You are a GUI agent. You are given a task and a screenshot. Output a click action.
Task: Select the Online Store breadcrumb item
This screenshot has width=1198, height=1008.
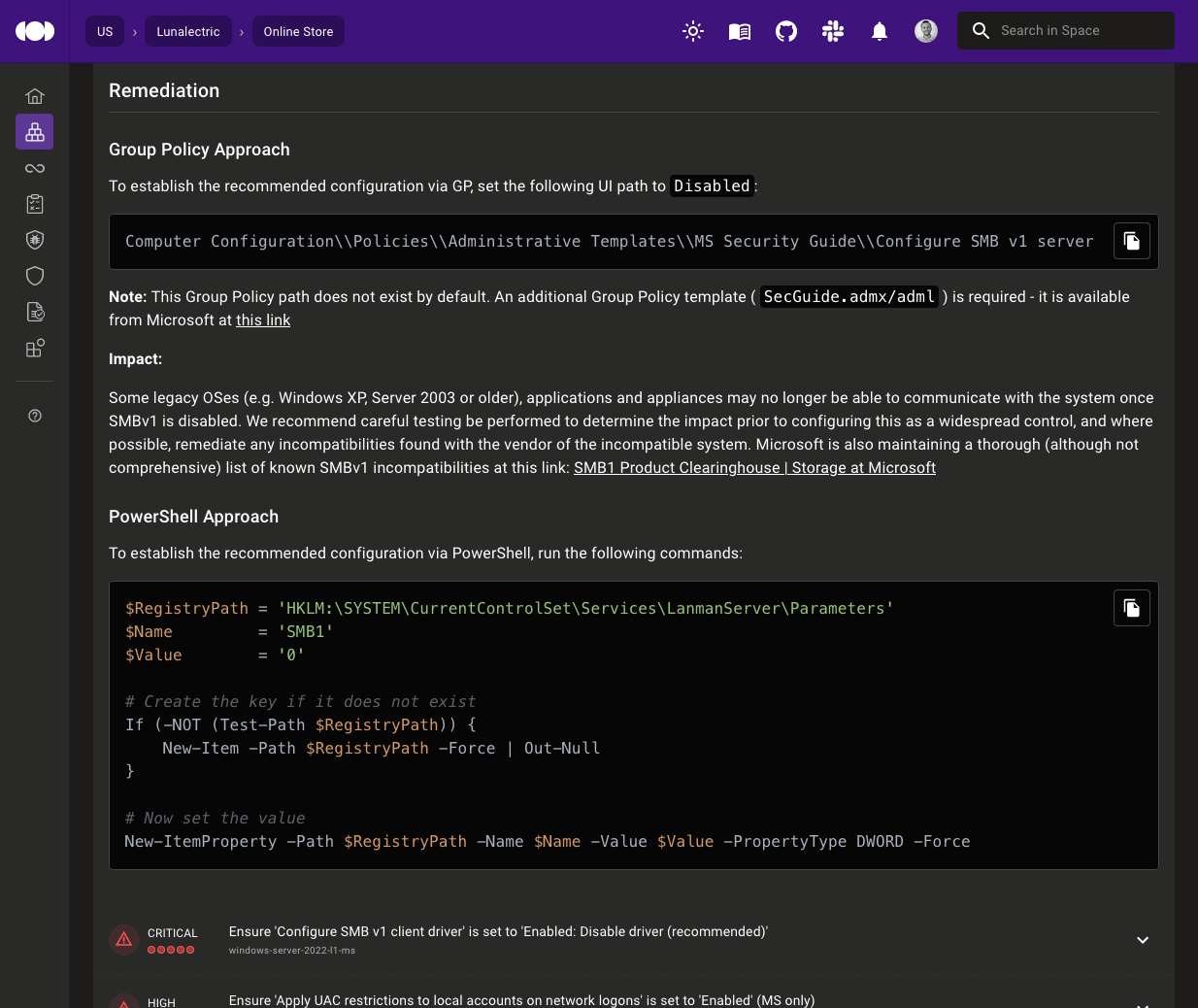(x=298, y=31)
